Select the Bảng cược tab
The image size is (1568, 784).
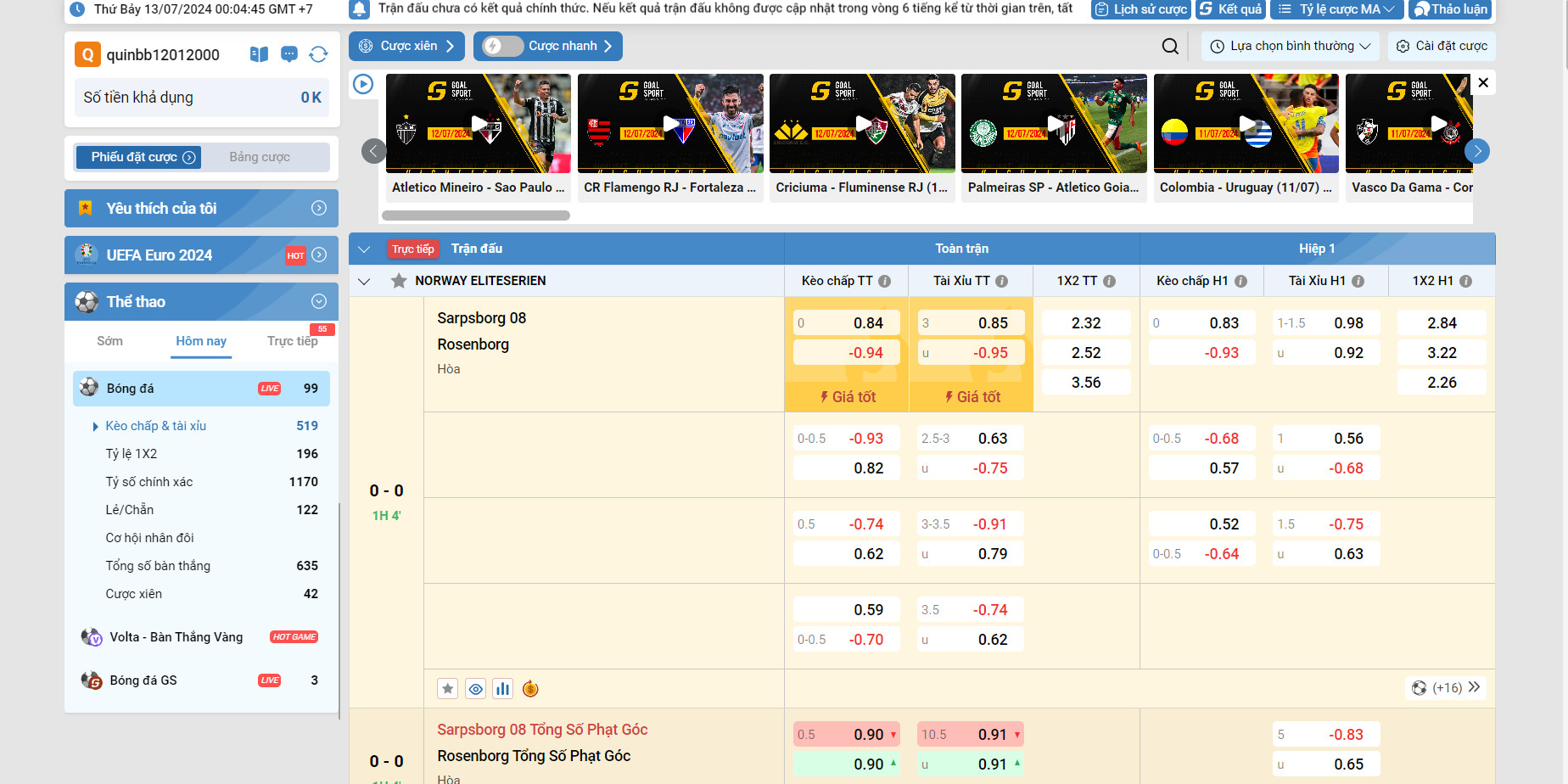tap(260, 157)
